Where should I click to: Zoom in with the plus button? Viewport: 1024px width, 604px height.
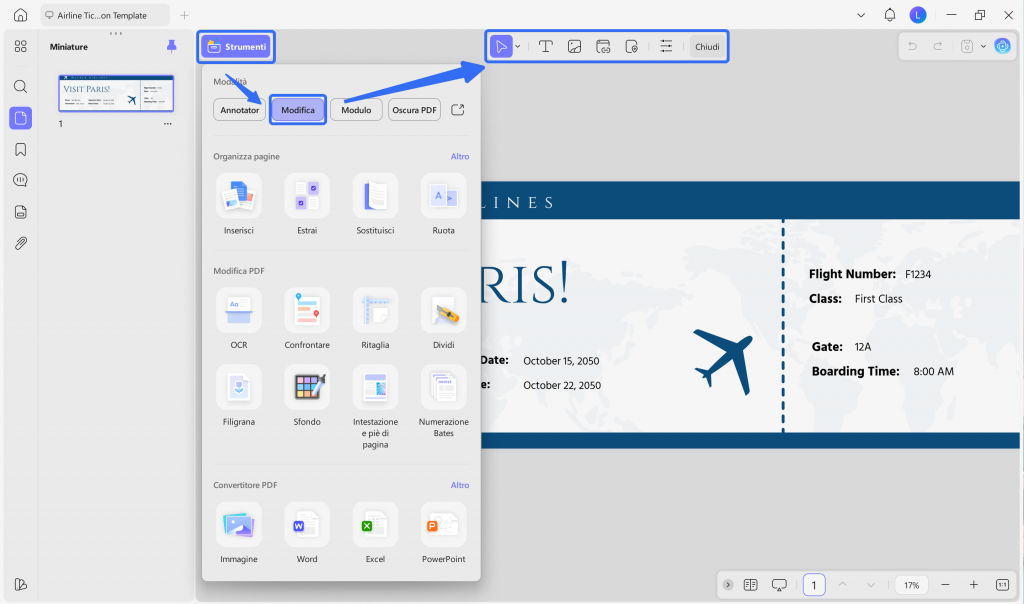(x=974, y=584)
